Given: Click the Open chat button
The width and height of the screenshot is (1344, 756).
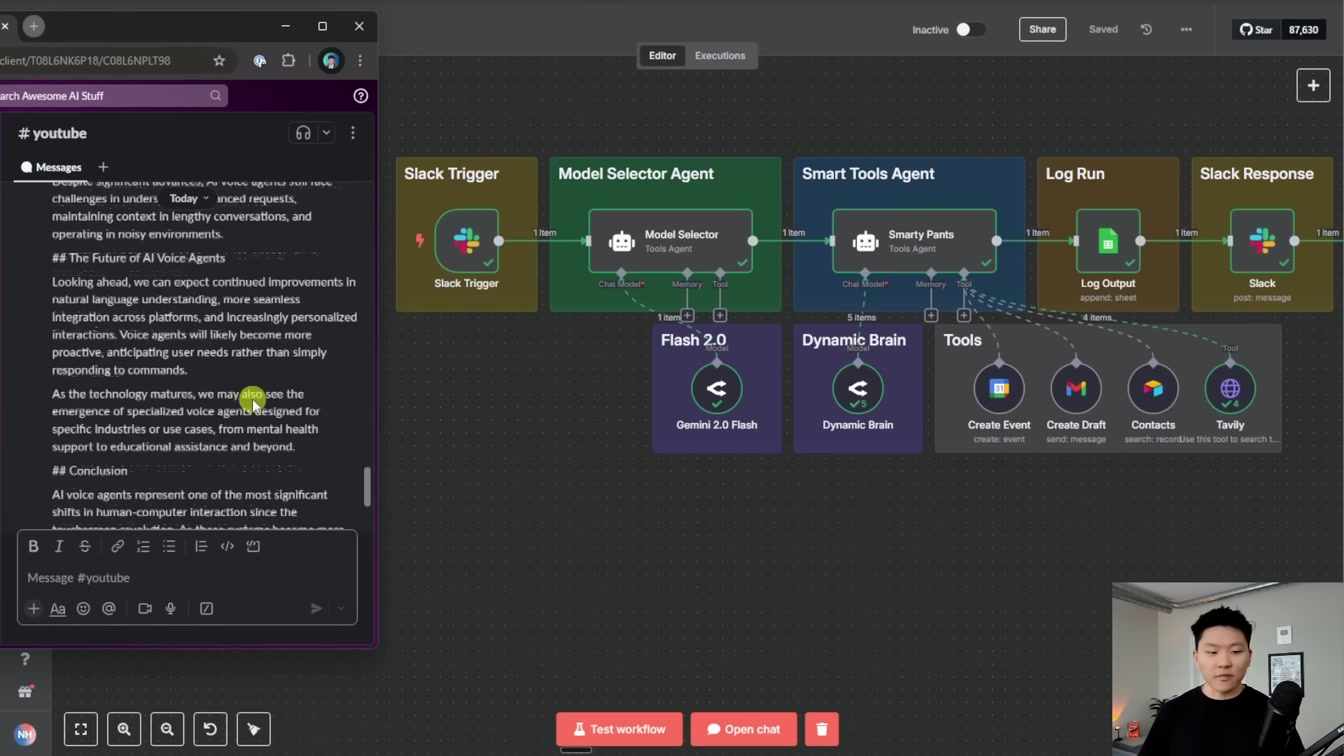Looking at the screenshot, I should point(744,729).
